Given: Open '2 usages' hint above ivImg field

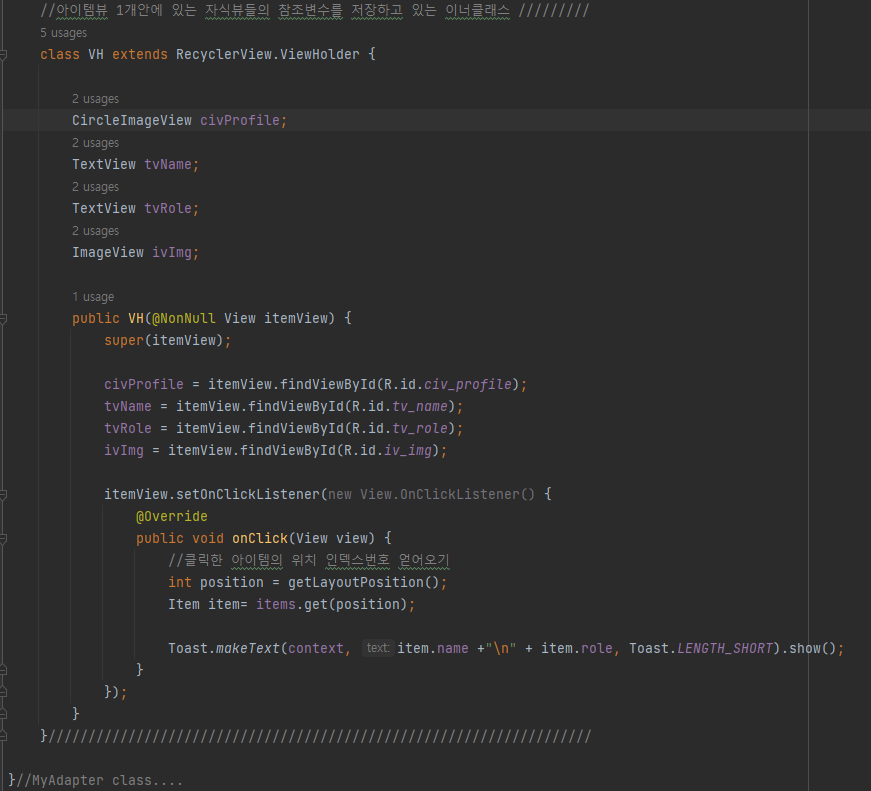Looking at the screenshot, I should [96, 231].
